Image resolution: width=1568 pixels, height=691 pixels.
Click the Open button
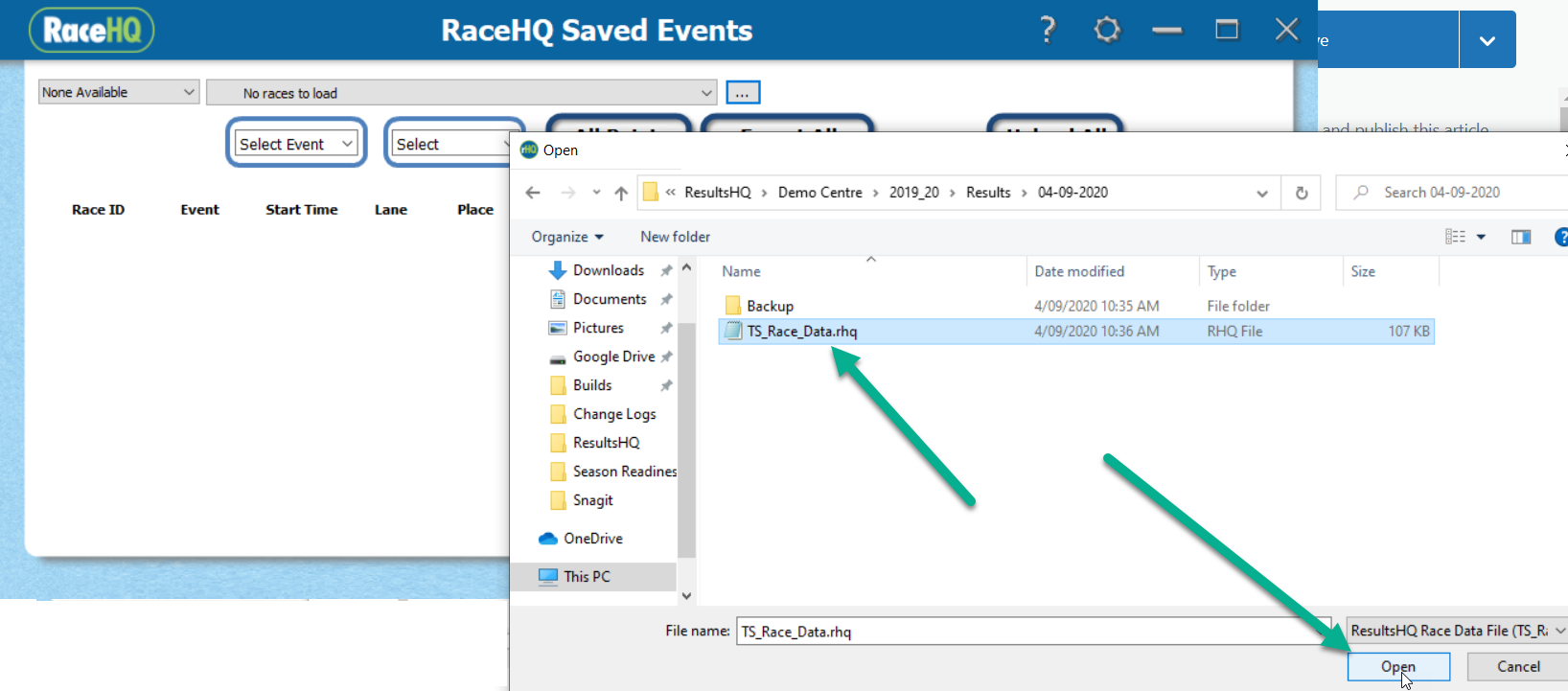point(1398,667)
